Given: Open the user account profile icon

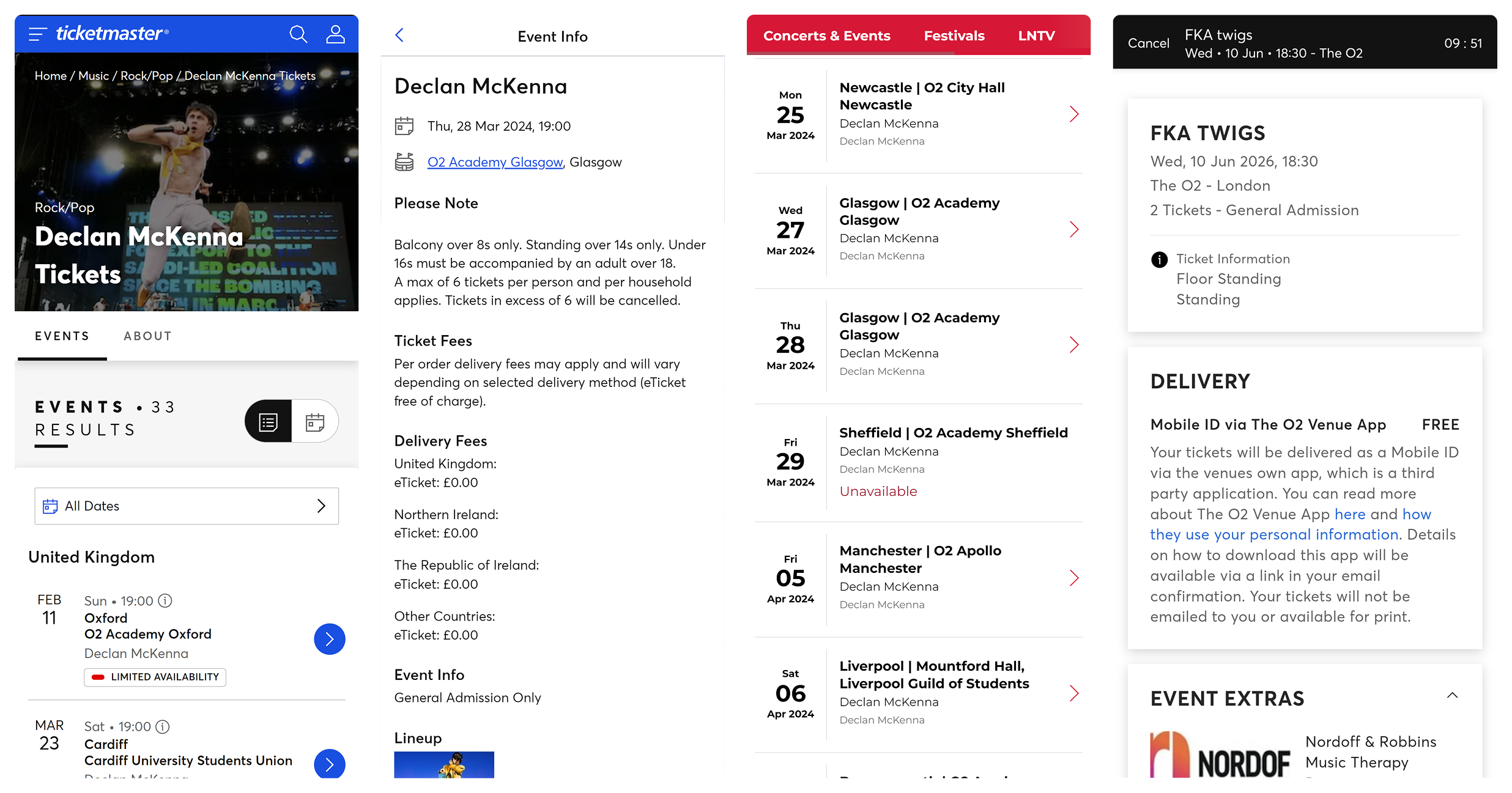Looking at the screenshot, I should (335, 34).
